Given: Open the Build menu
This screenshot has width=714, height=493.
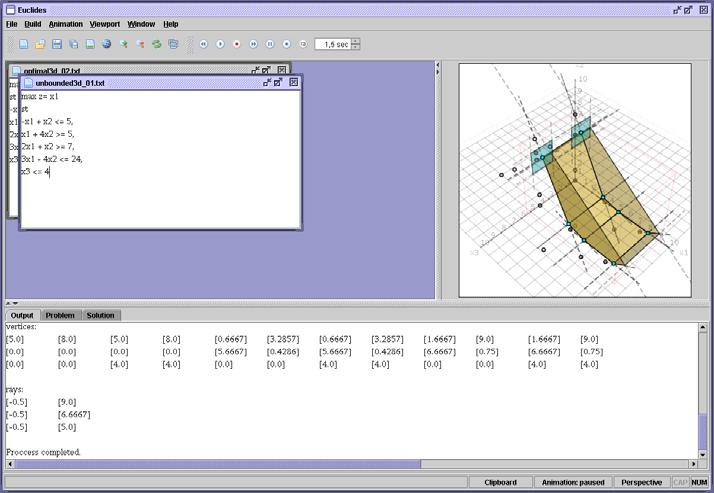Looking at the screenshot, I should tap(33, 24).
